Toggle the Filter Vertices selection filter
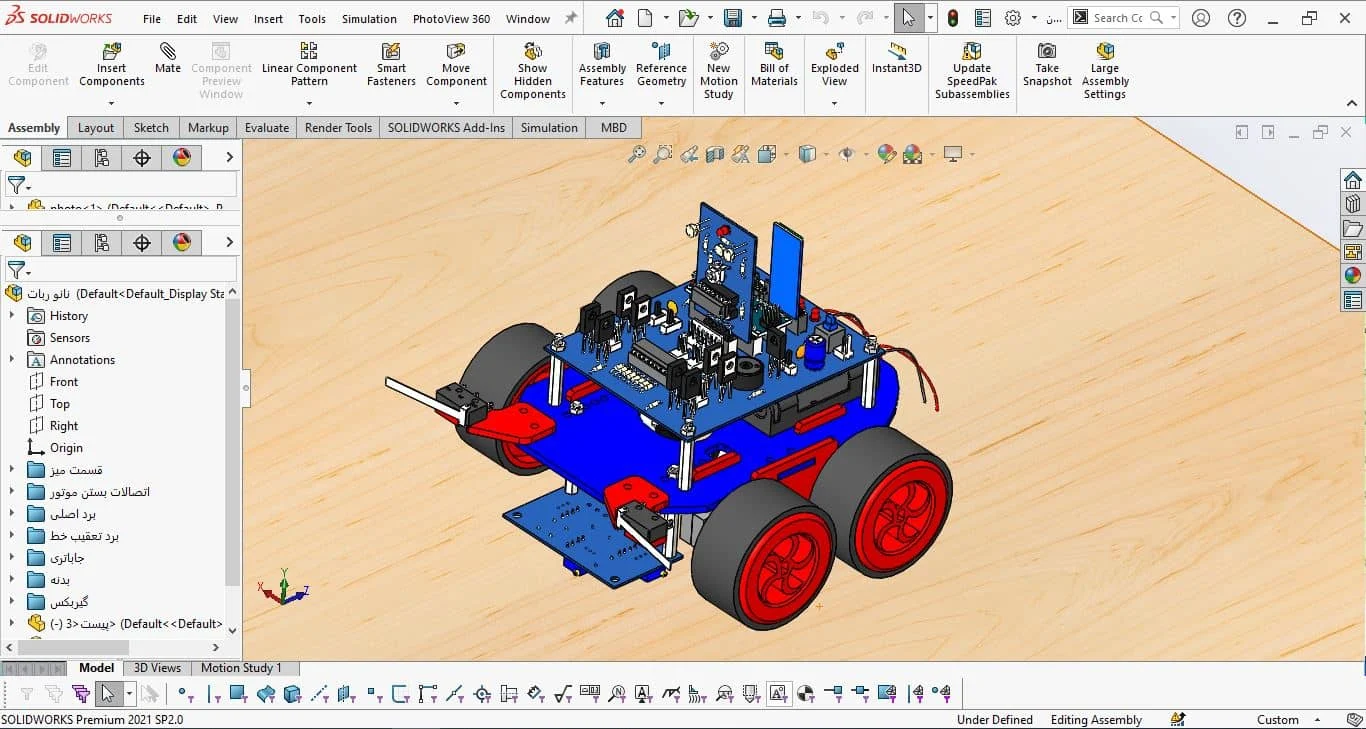The image size is (1366, 729). (185, 693)
